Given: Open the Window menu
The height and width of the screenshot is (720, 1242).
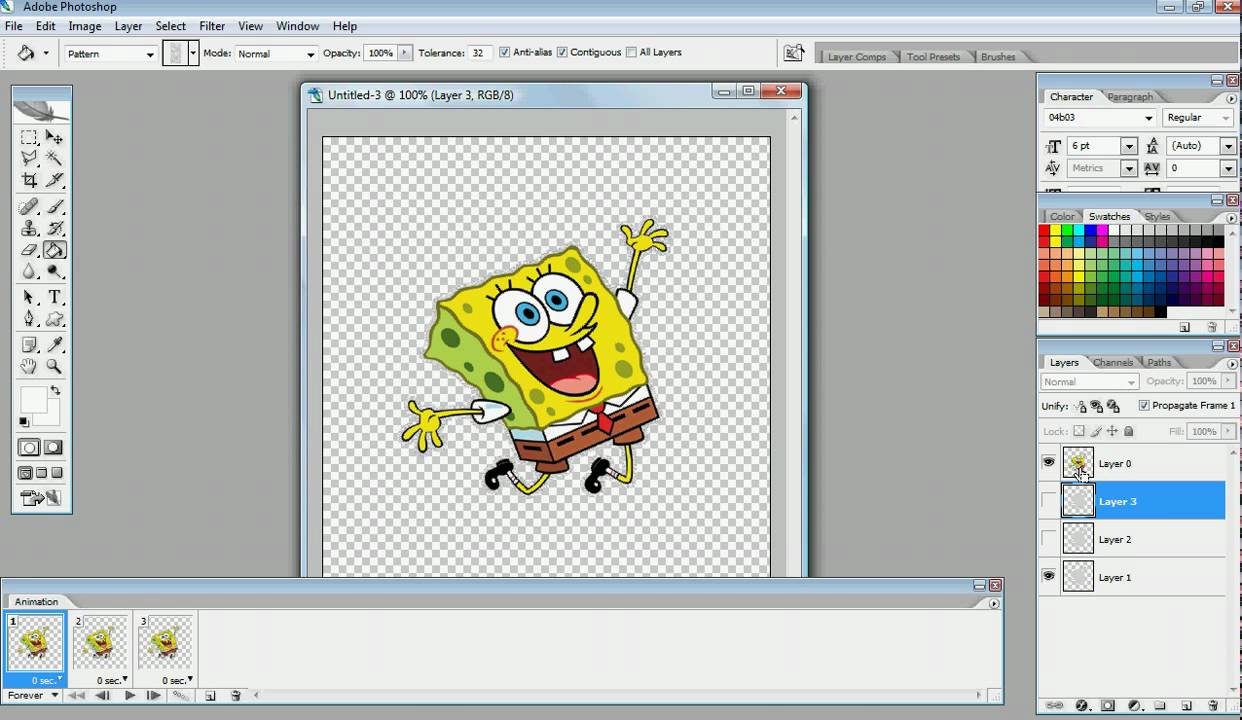Looking at the screenshot, I should click(297, 26).
